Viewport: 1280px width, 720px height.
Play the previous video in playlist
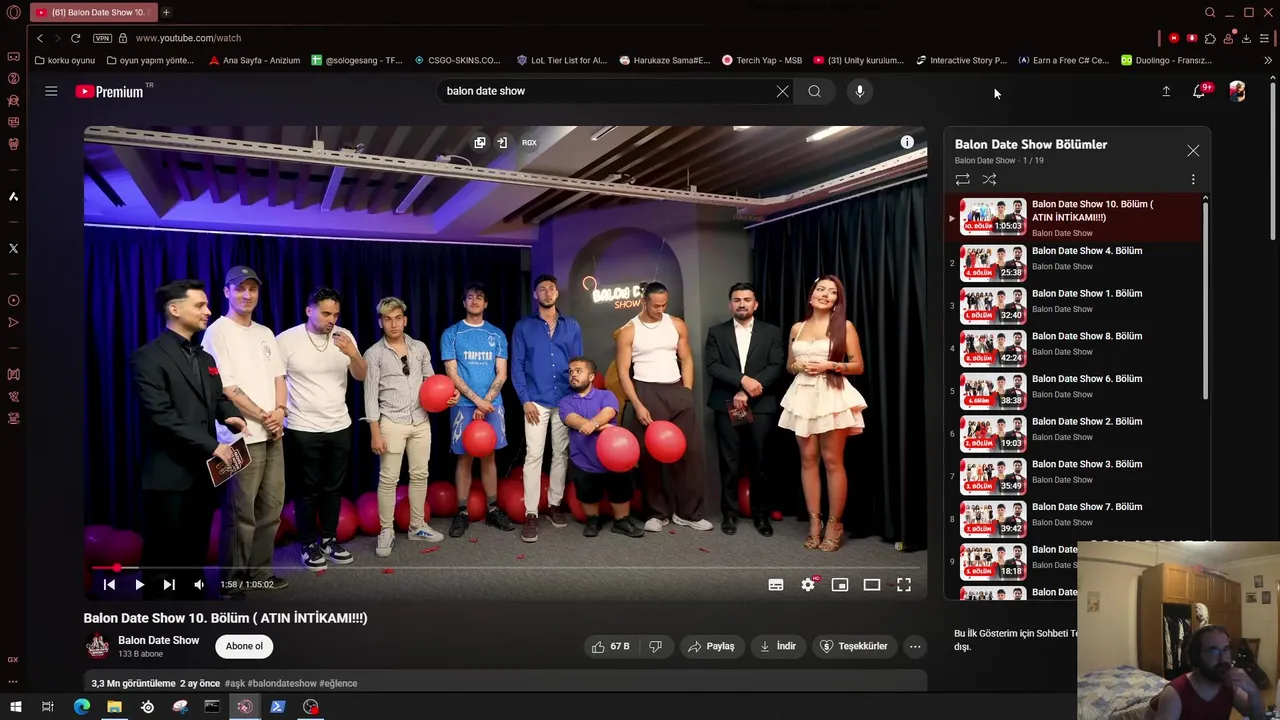[109, 585]
